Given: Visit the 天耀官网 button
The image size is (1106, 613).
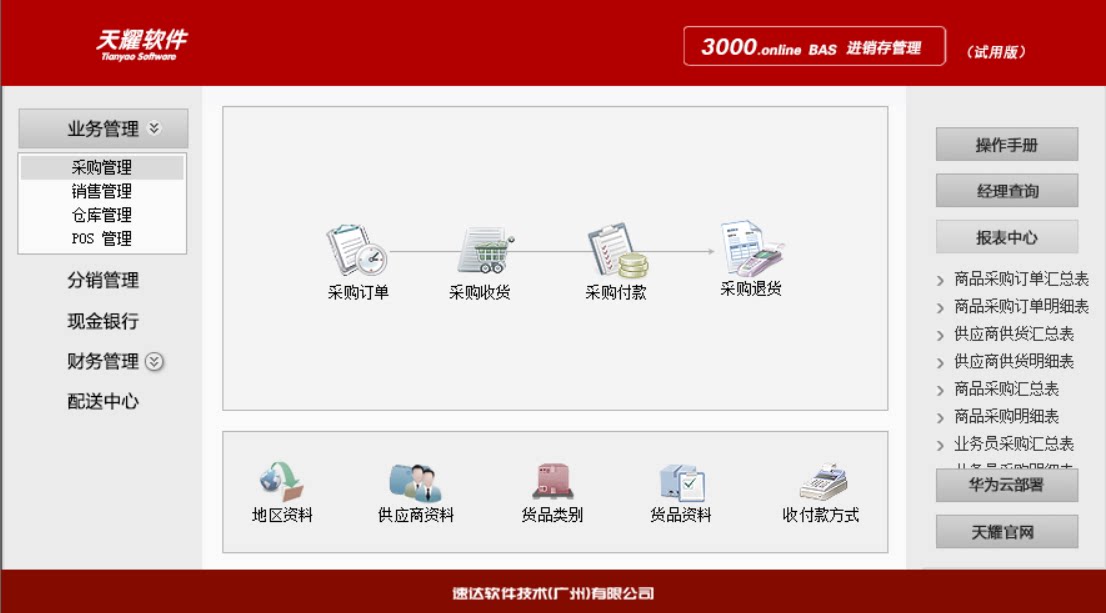Looking at the screenshot, I should click(1007, 532).
